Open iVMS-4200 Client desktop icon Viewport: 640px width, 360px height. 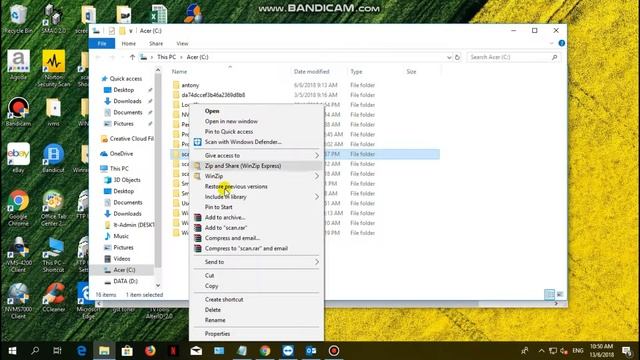pyautogui.click(x=18, y=254)
